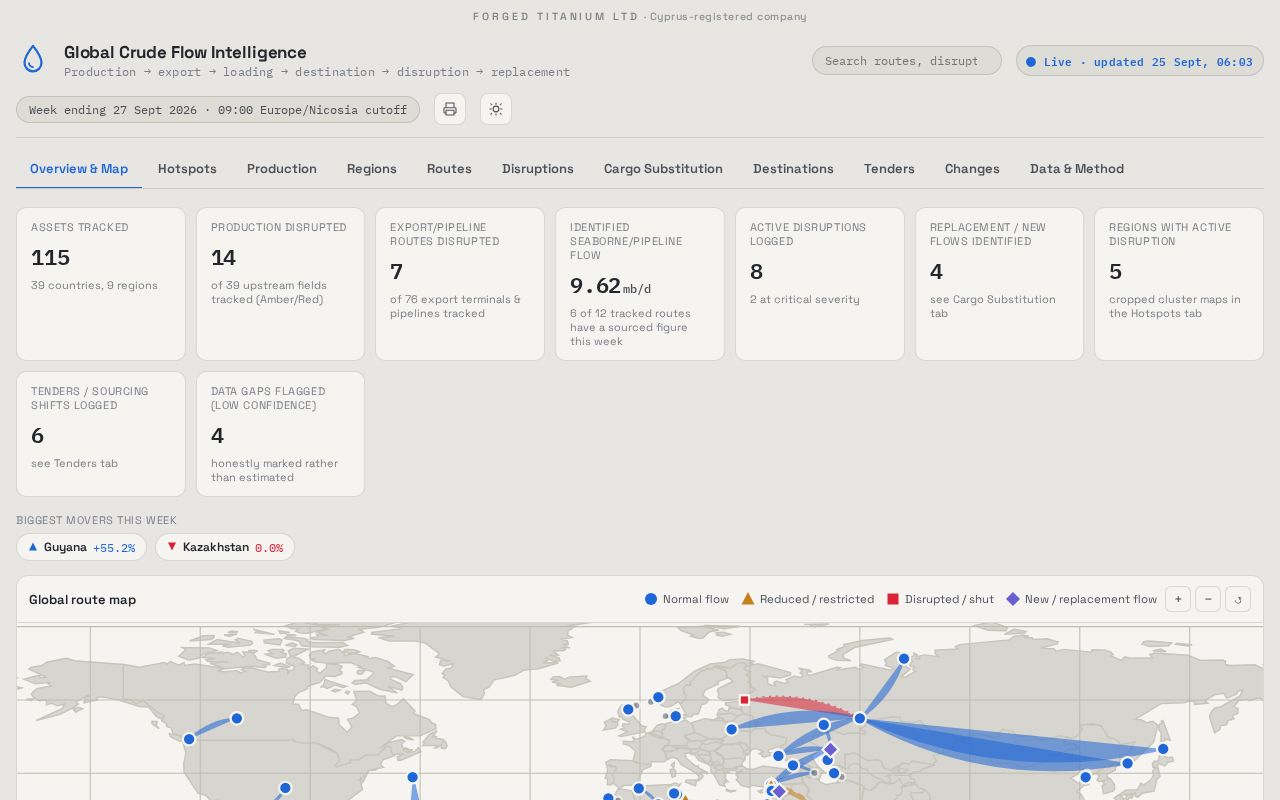Switch to the Tenders tab

[889, 169]
